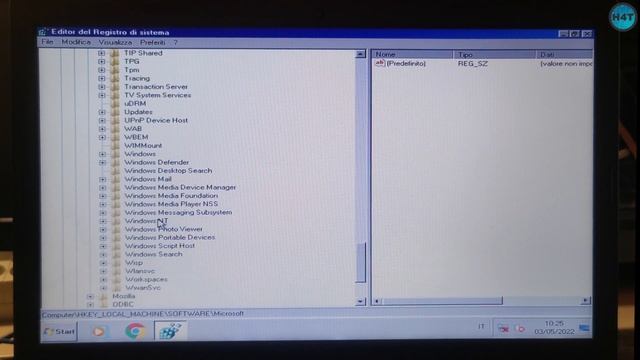
Task: Open the Preferiti menu
Action: point(152,42)
